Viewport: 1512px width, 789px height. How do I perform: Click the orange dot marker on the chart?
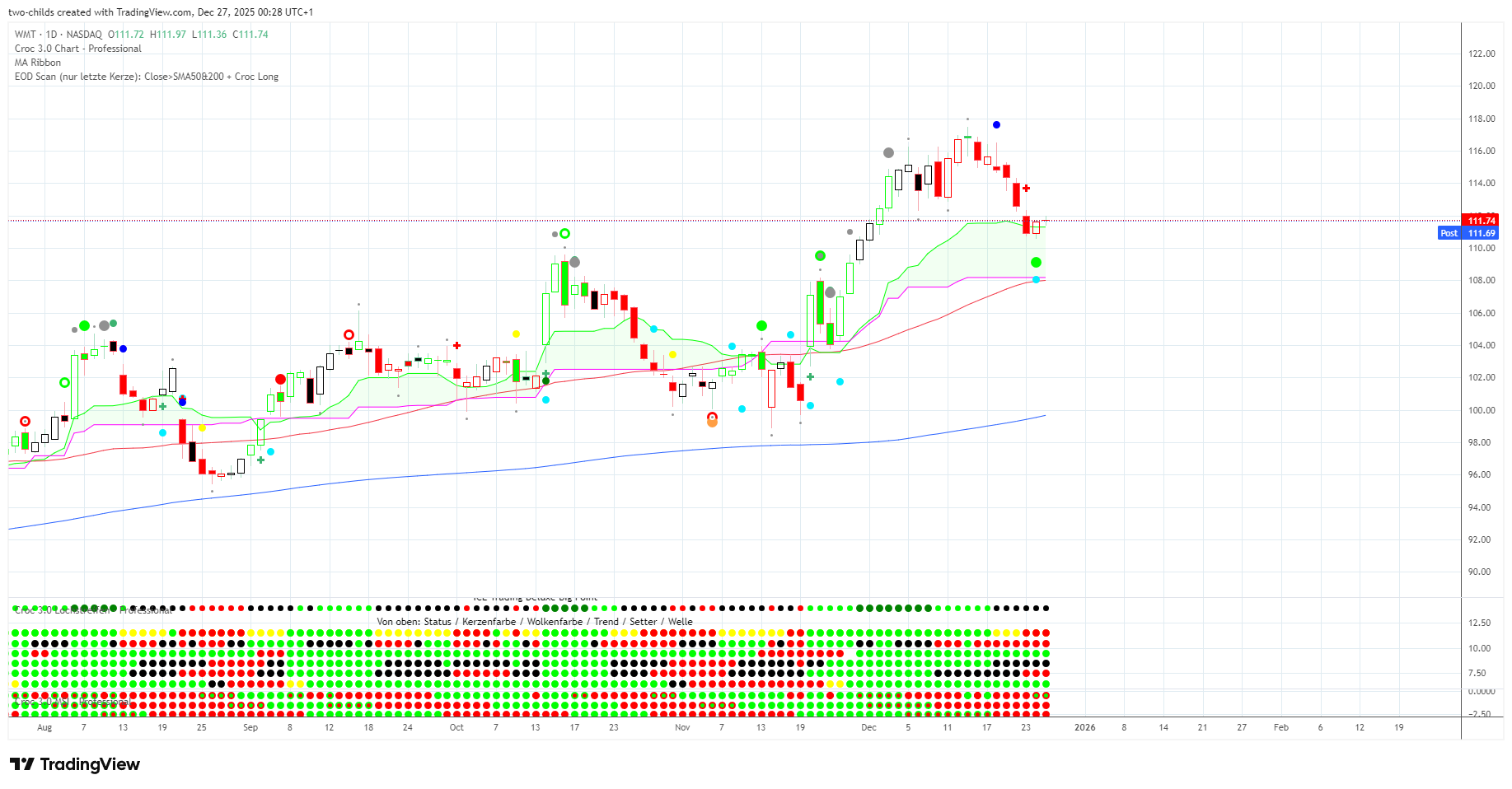pyautogui.click(x=712, y=423)
